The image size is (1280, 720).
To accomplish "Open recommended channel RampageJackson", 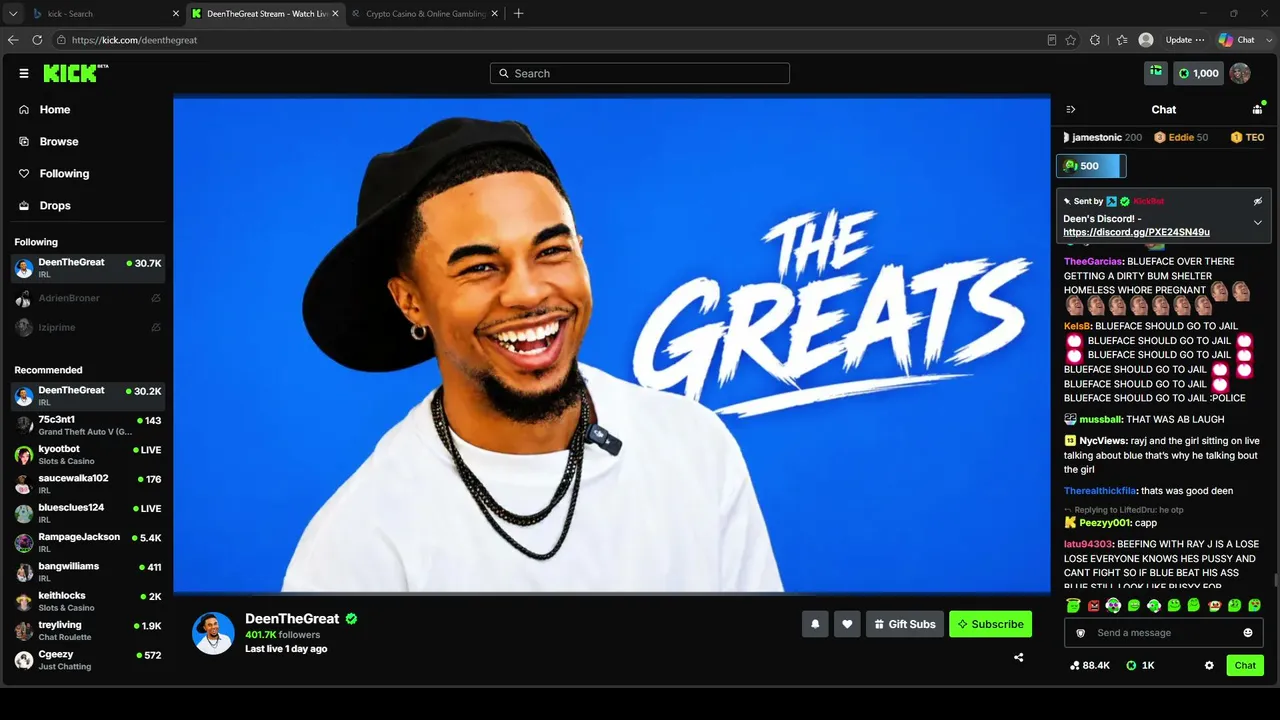I will (88, 543).
